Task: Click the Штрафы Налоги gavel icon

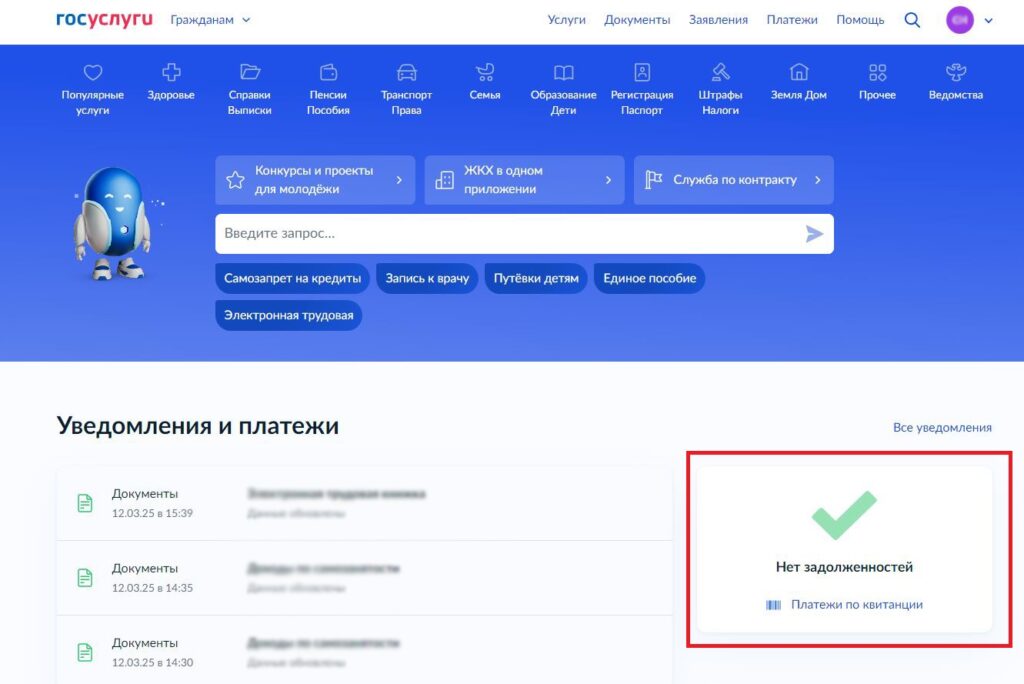Action: tap(720, 73)
